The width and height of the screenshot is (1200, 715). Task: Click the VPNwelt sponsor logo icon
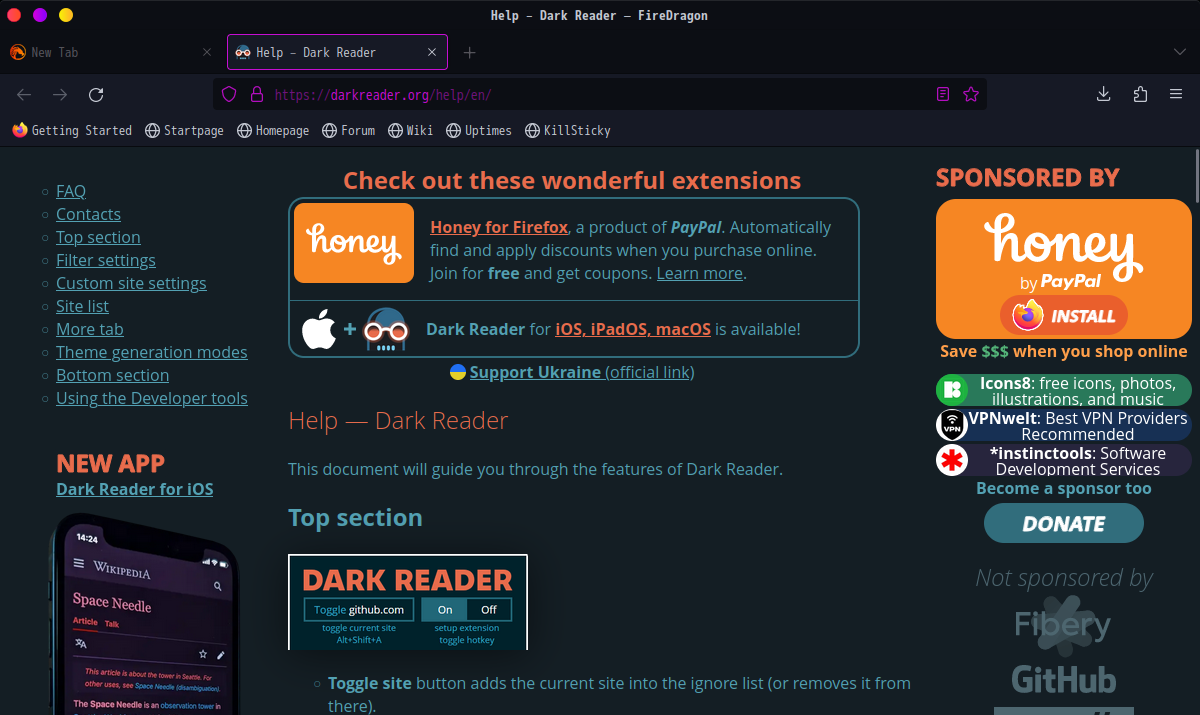click(951, 425)
